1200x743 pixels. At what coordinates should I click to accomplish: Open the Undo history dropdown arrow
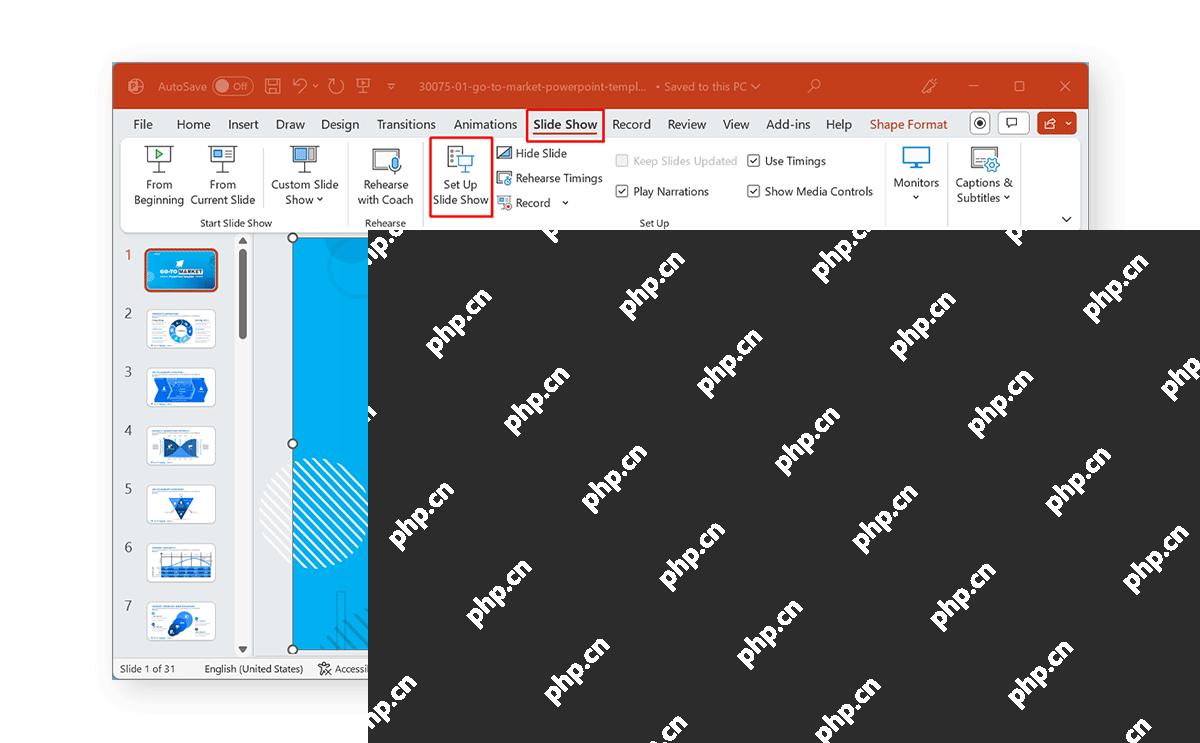316,87
